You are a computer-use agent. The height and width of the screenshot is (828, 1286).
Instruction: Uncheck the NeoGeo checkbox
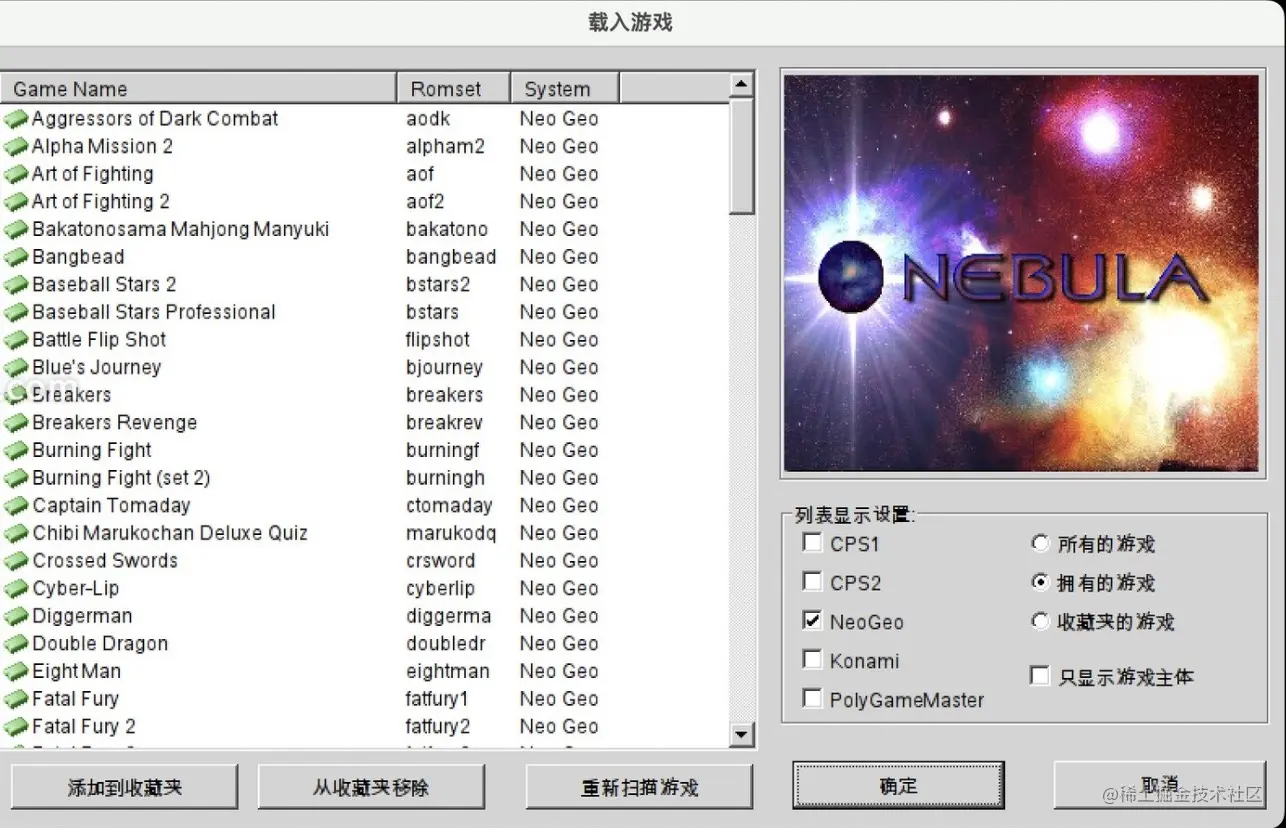(x=813, y=620)
